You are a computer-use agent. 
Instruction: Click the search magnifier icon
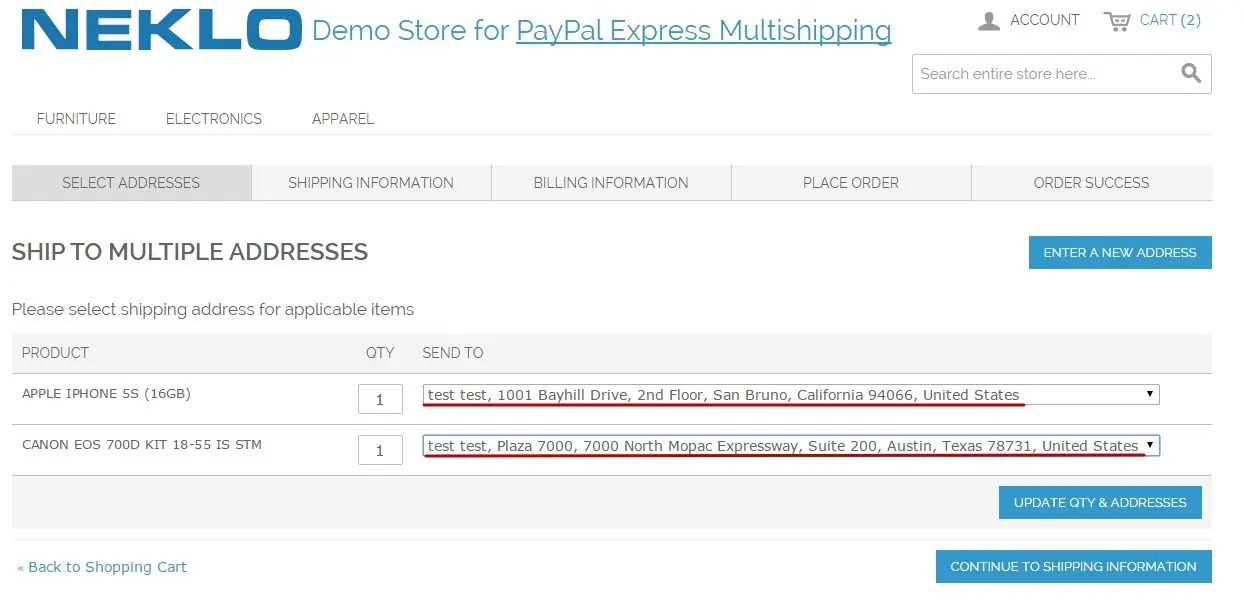click(x=1191, y=73)
